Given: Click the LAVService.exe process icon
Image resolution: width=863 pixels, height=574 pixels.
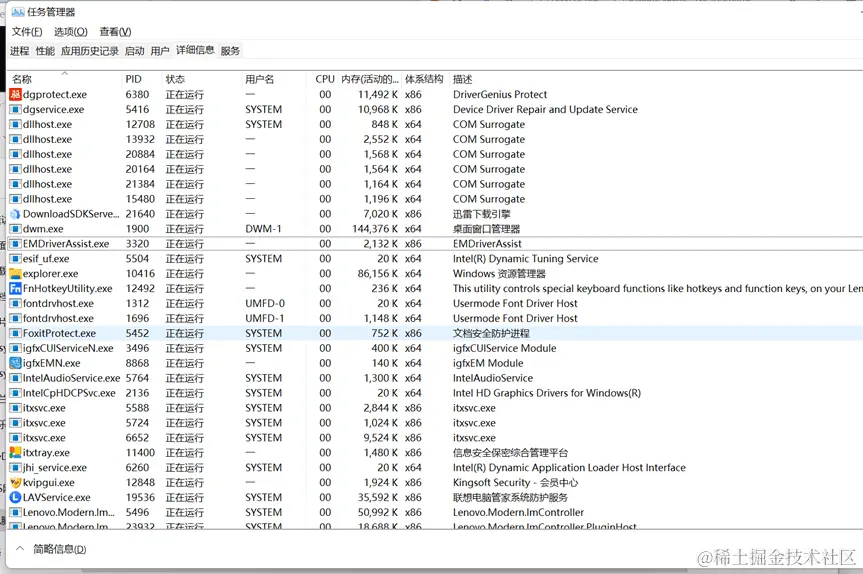Looking at the screenshot, I should pyautogui.click(x=15, y=497).
